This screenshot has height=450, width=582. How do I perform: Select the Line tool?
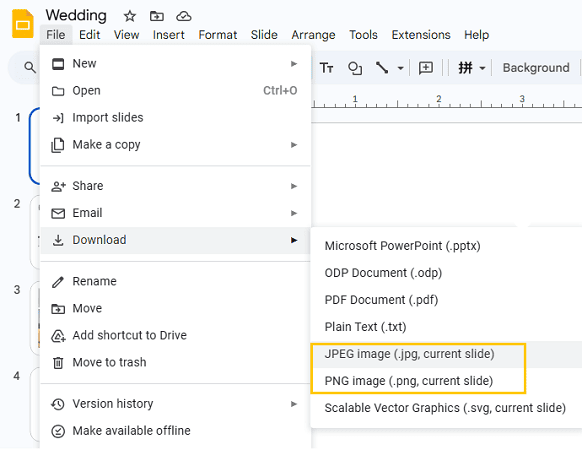tap(382, 68)
